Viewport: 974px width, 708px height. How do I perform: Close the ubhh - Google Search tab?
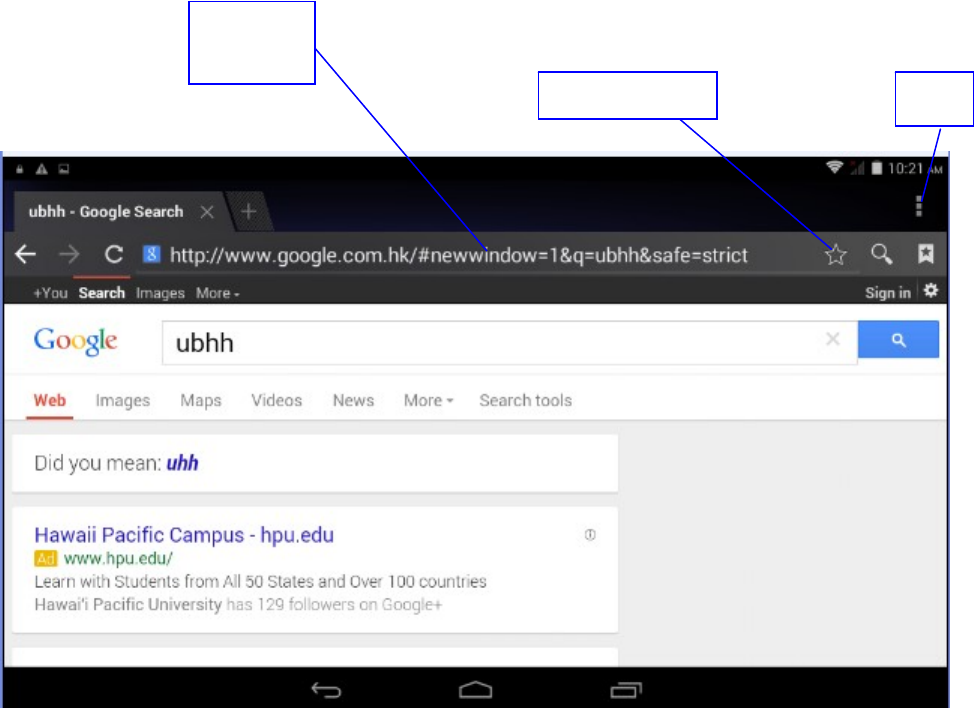[207, 212]
